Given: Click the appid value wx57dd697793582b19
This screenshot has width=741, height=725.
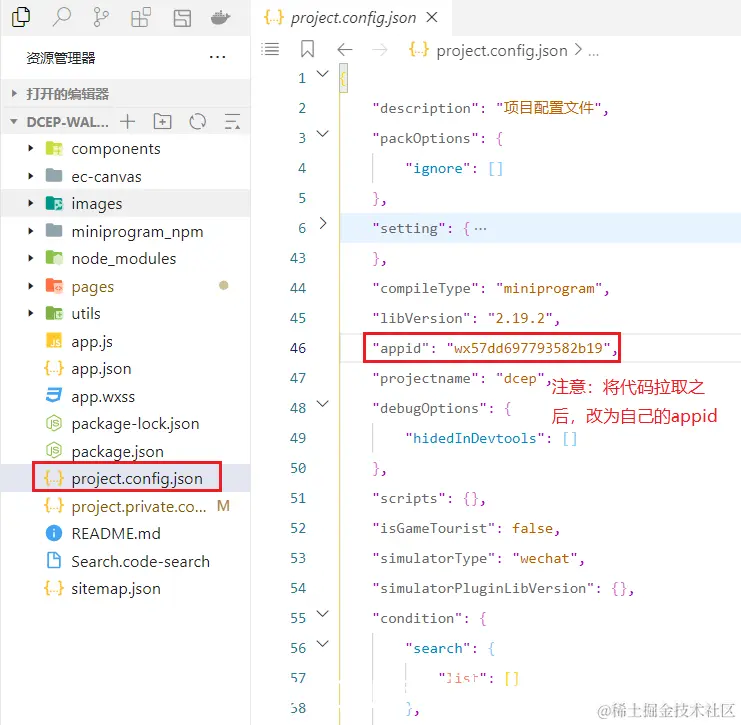Looking at the screenshot, I should 528,348.
